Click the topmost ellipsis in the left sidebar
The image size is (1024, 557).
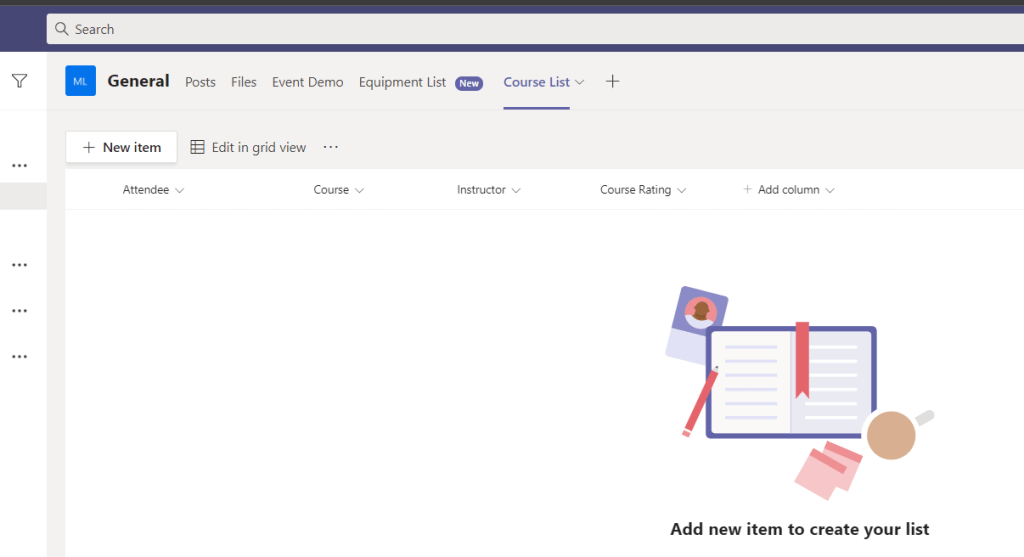pos(19,165)
